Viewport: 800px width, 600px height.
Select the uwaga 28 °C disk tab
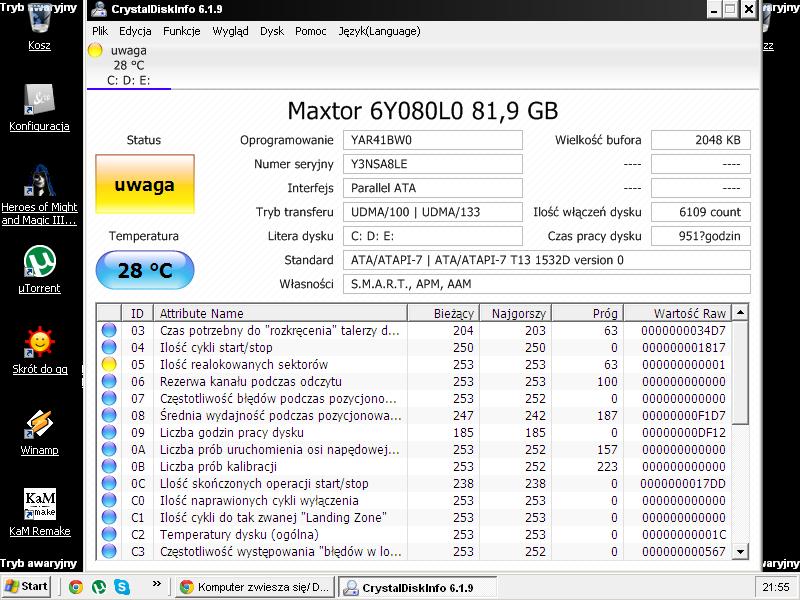[129, 65]
